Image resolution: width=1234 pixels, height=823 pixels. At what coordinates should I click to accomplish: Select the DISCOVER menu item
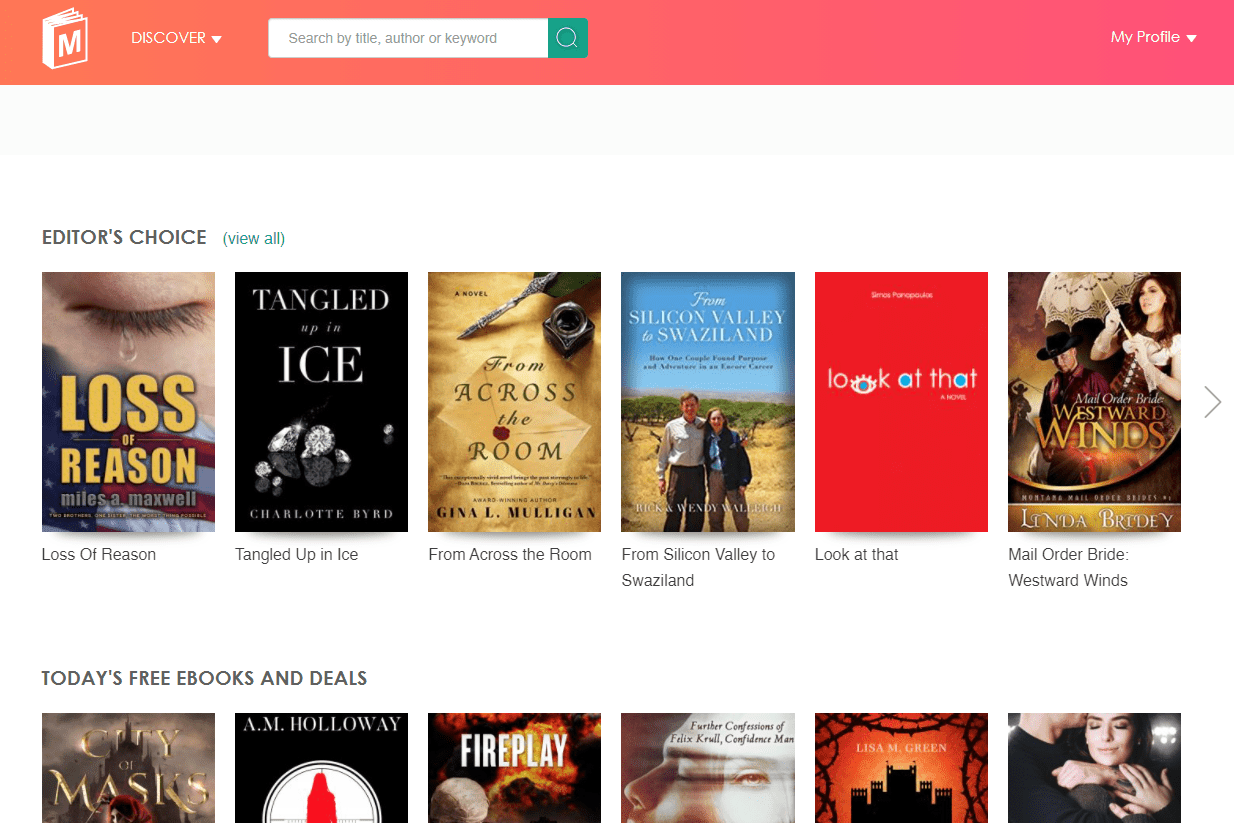pos(168,37)
